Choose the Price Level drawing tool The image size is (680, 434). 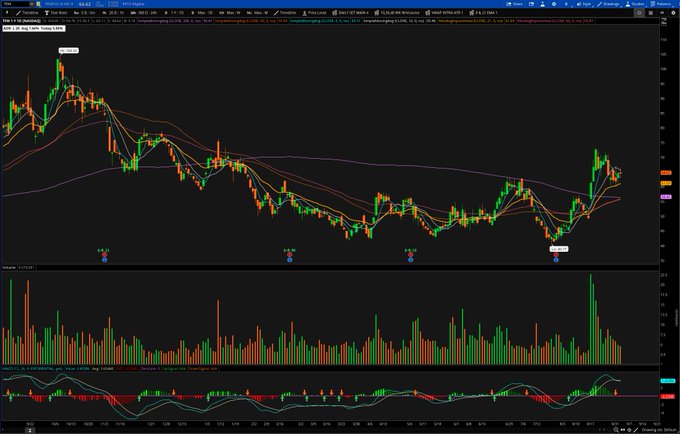(x=314, y=13)
